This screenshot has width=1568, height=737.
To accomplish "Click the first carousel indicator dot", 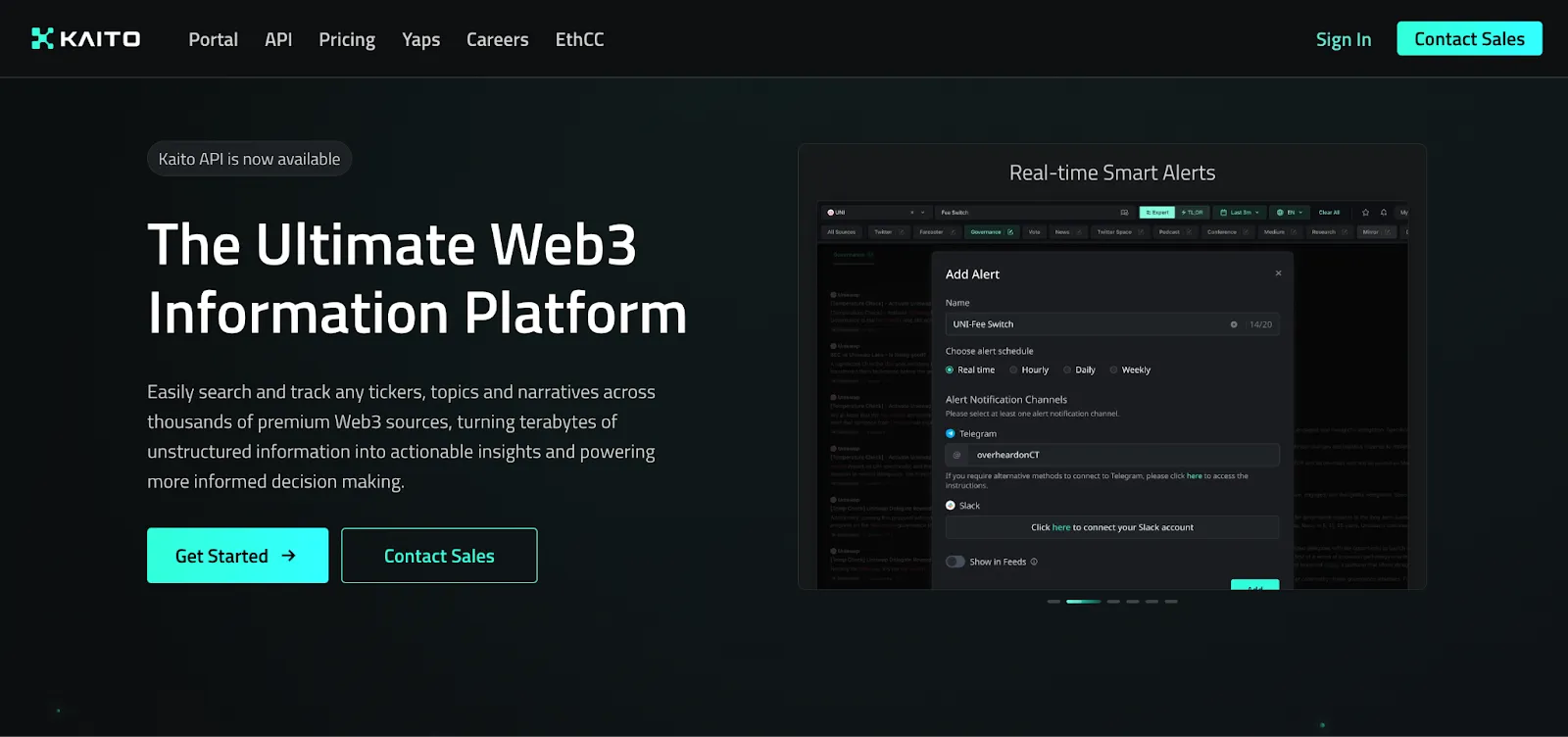I will [x=1053, y=601].
